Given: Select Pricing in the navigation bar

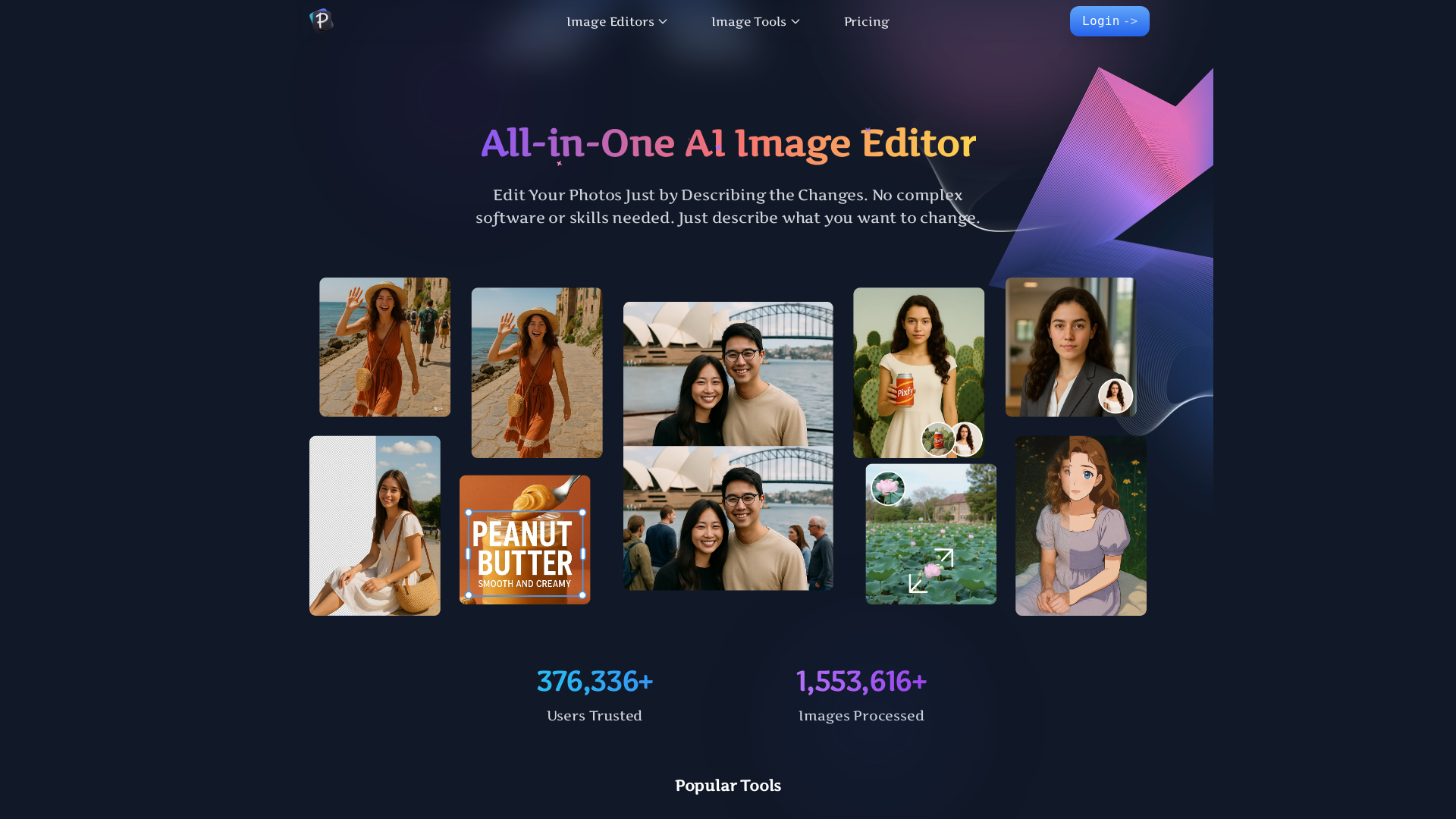Looking at the screenshot, I should 866,21.
